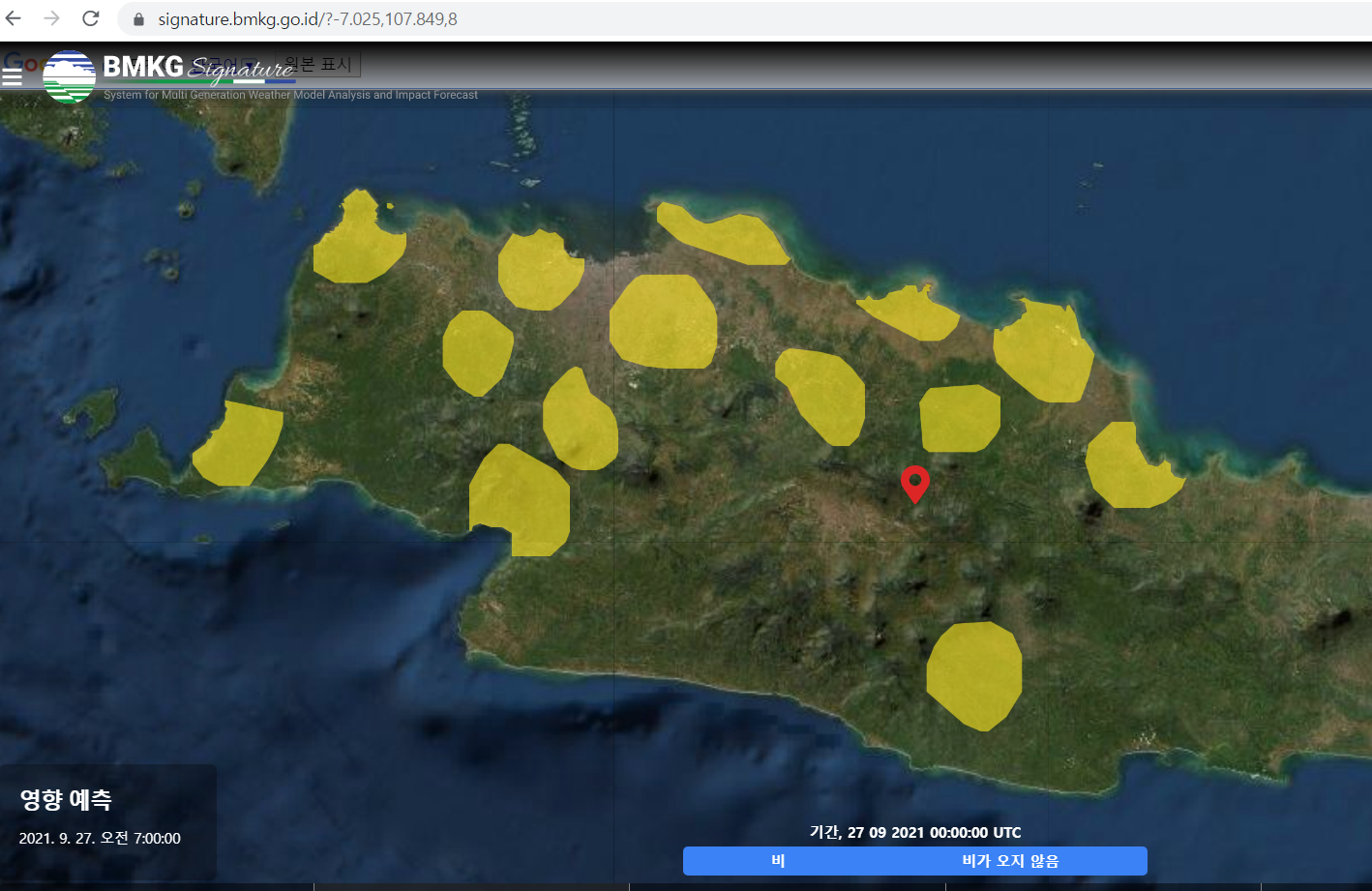Click the browser forward arrow
1372x891 pixels.
coord(52,18)
